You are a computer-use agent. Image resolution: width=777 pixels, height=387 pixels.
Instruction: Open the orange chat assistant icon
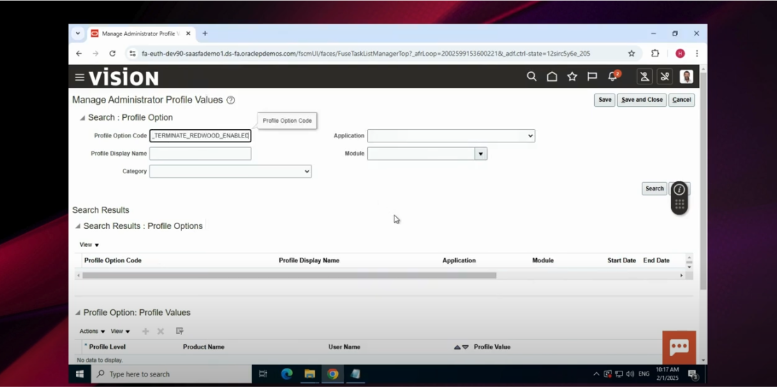point(679,347)
